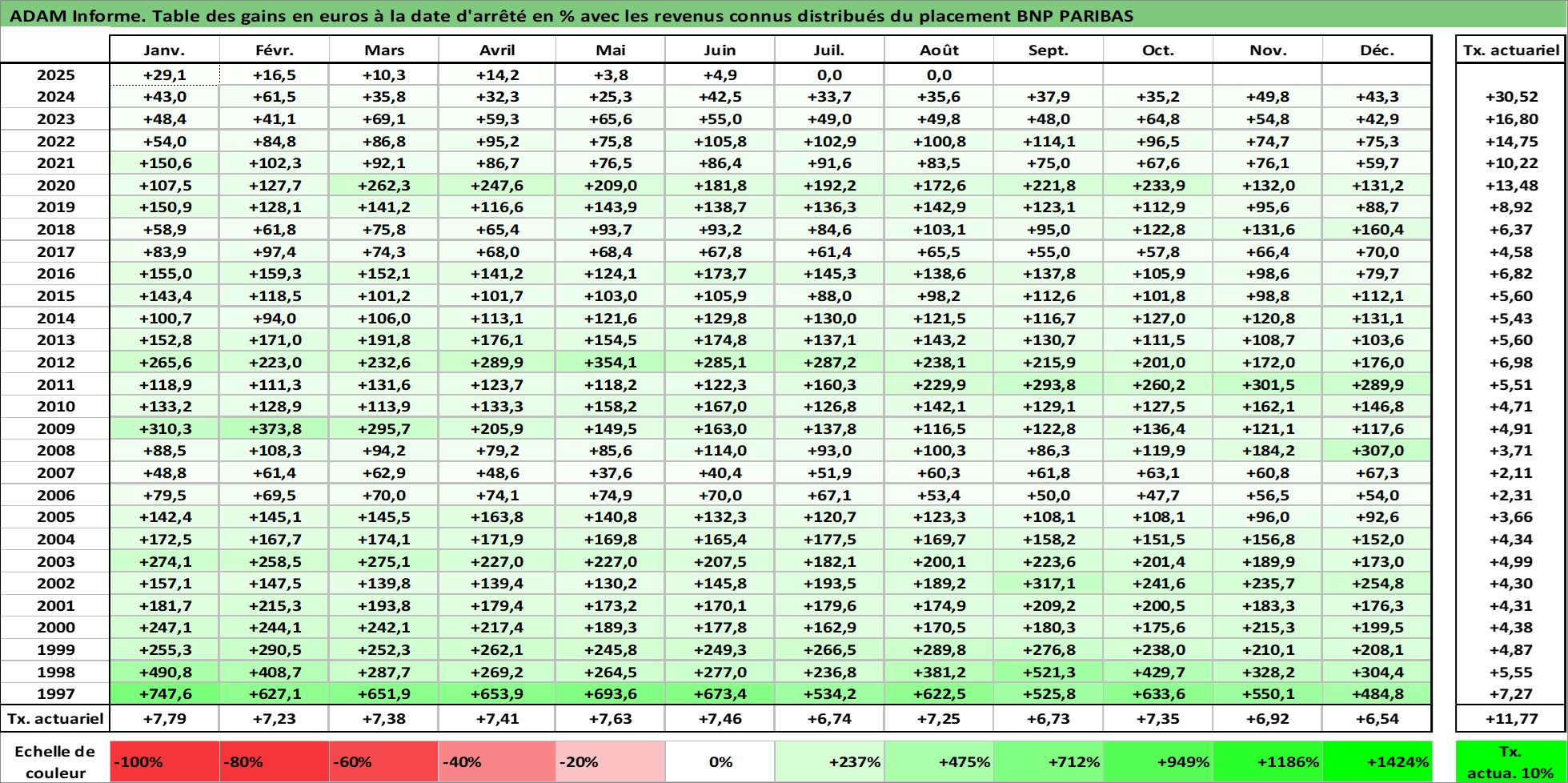Select the 'Tx. actuariel' bottom row label
The height and width of the screenshot is (783, 1568).
55,718
